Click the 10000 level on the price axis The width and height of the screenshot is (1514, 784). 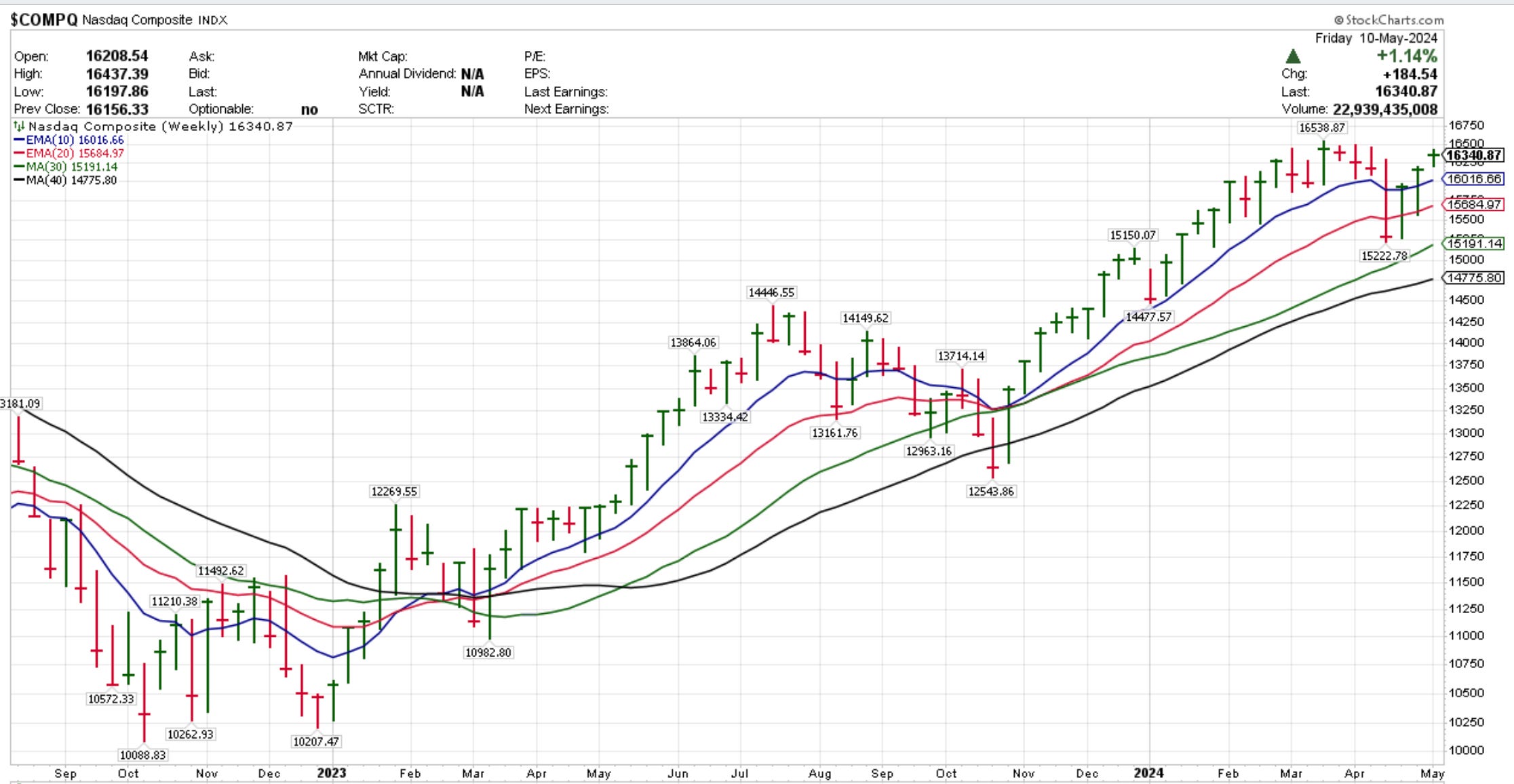pos(1467,750)
